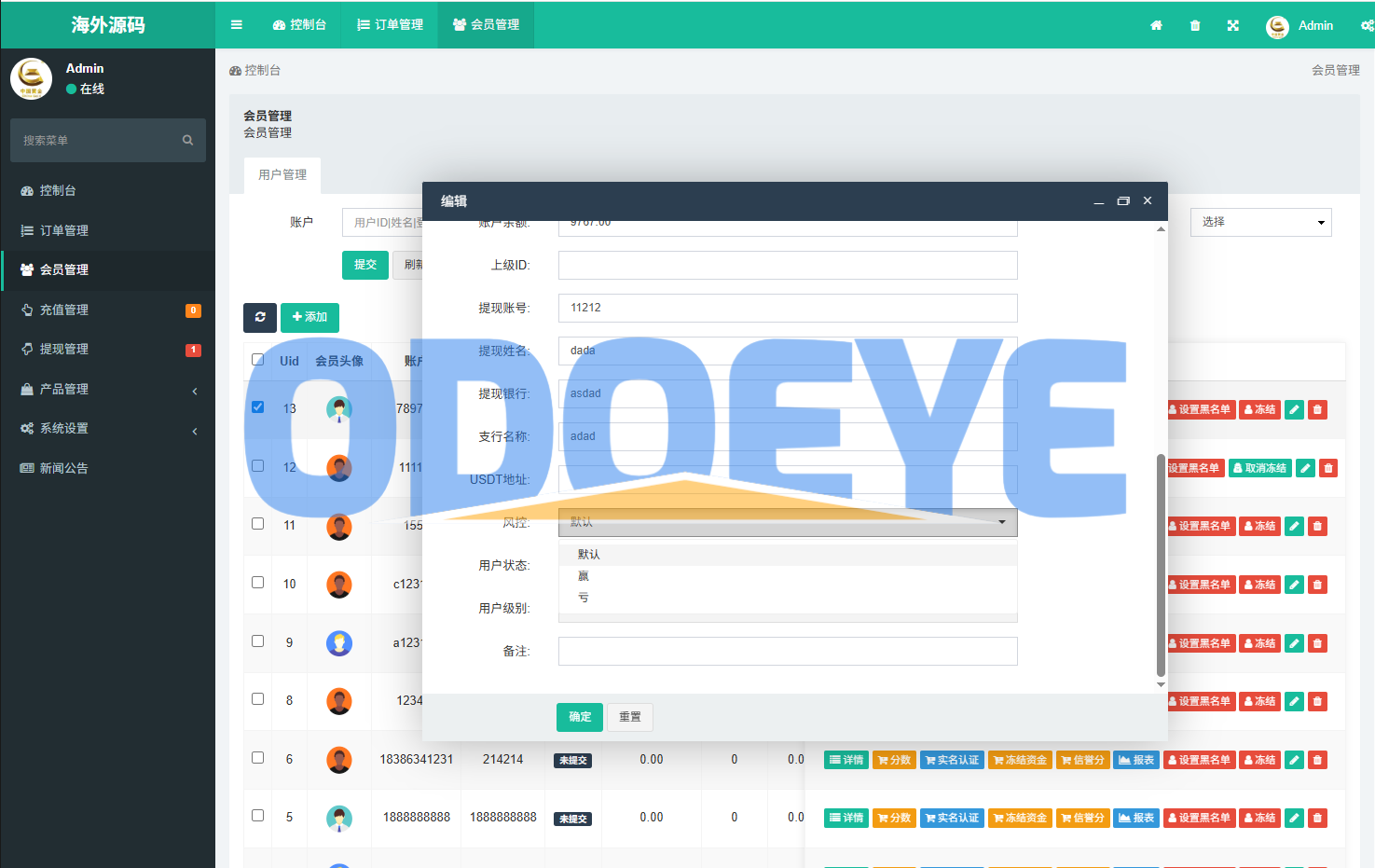Open 订单管理 in the top navigation

click(x=390, y=25)
